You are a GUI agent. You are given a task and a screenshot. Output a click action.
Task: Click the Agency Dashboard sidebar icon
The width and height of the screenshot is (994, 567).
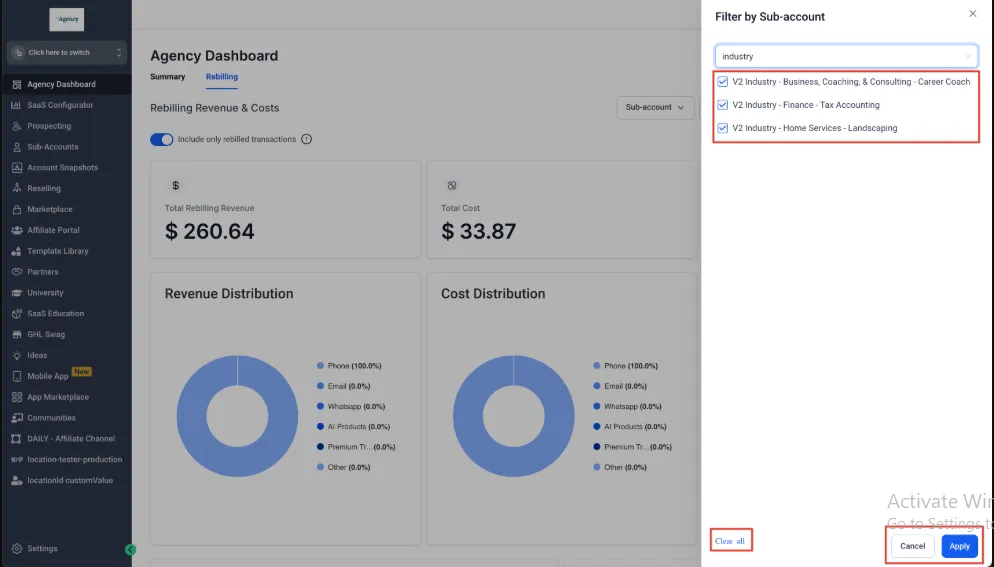[16, 84]
